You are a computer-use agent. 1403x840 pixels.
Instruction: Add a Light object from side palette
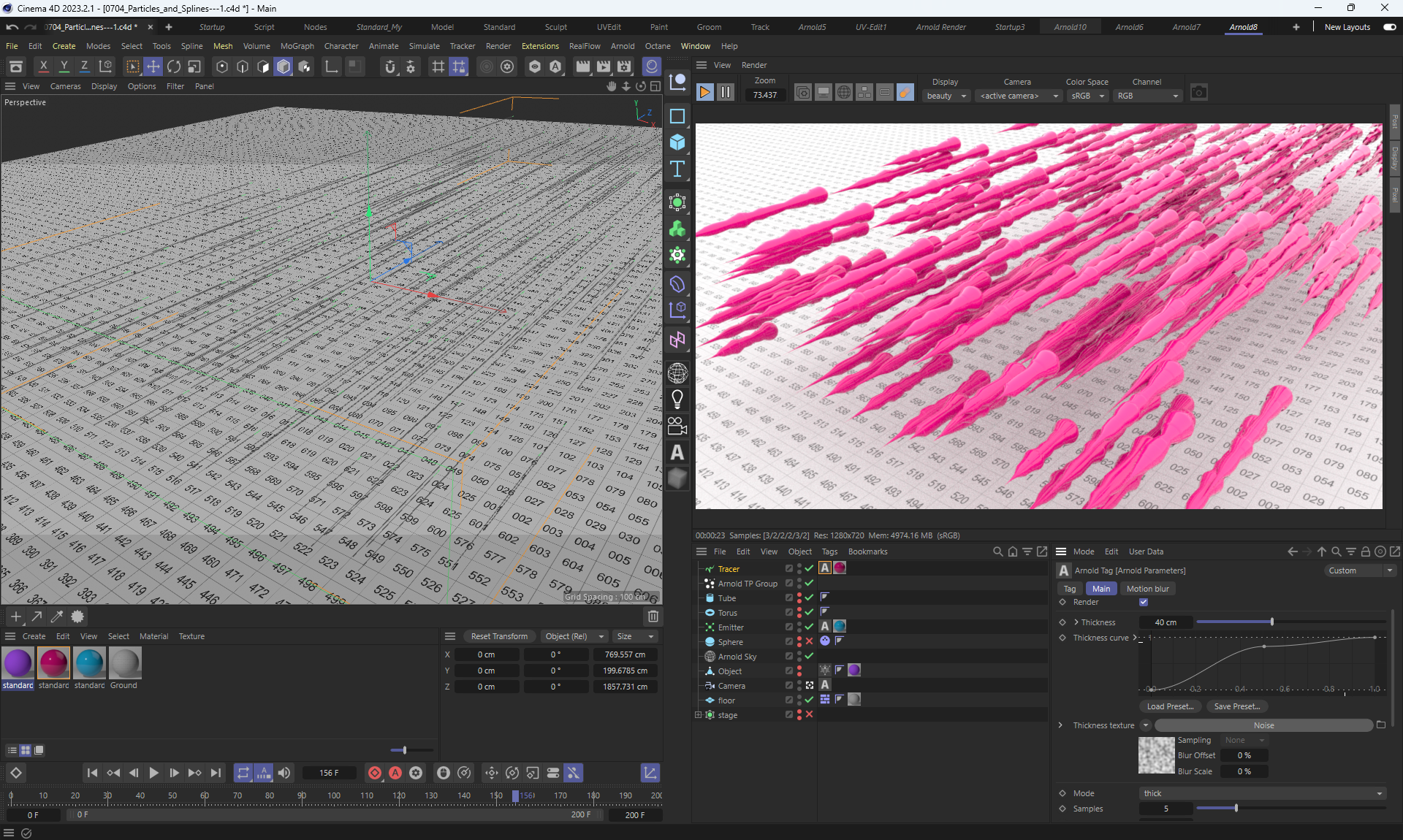[677, 400]
